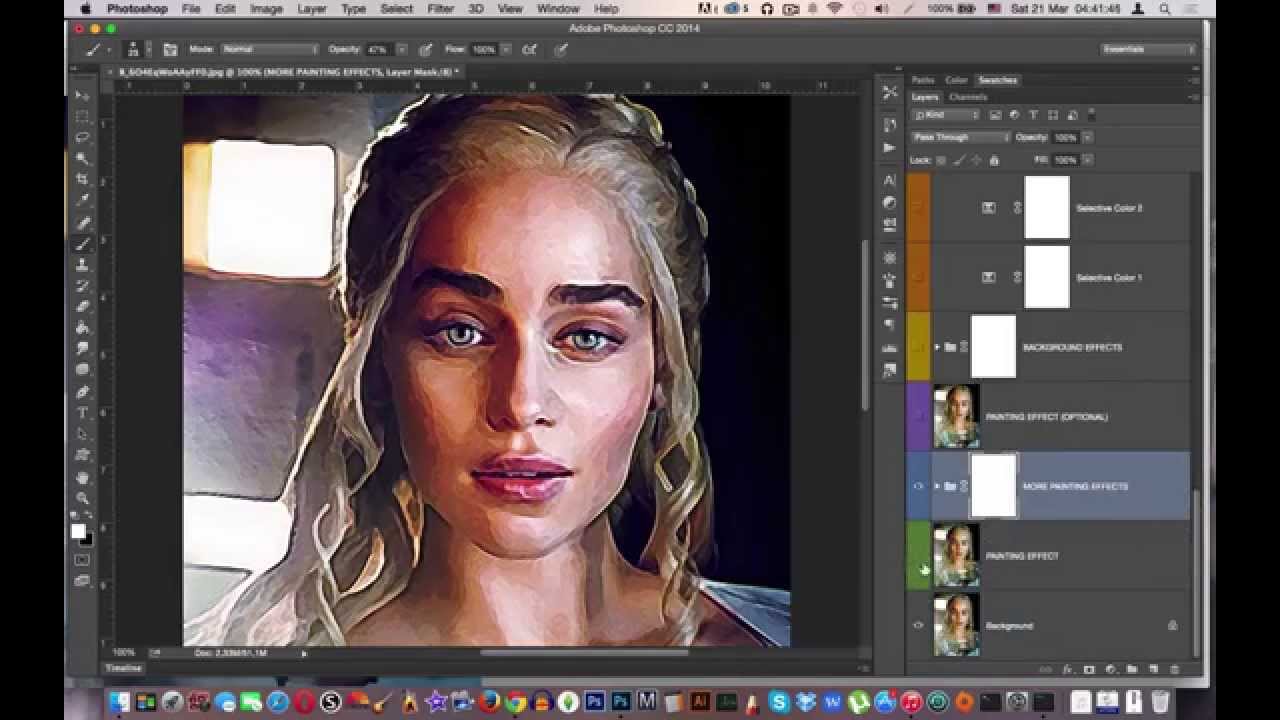Add a layer style with fx button
Image resolution: width=1280 pixels, height=720 pixels.
click(x=1067, y=669)
